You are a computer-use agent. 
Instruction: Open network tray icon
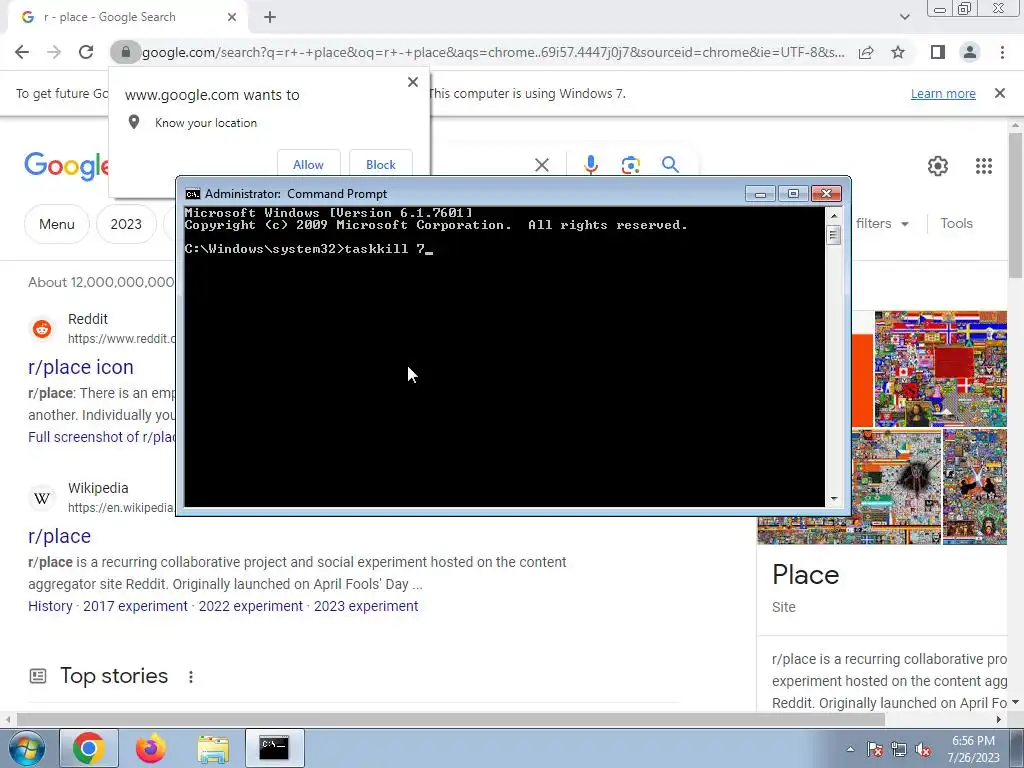(x=899, y=750)
